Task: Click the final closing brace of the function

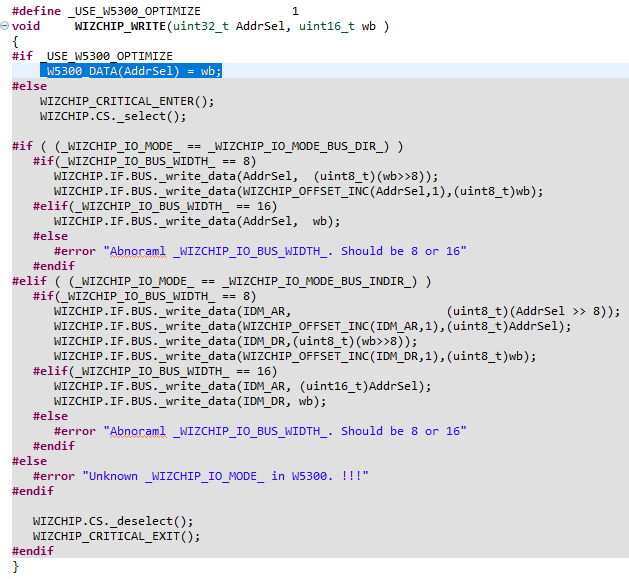Action: tap(15, 567)
